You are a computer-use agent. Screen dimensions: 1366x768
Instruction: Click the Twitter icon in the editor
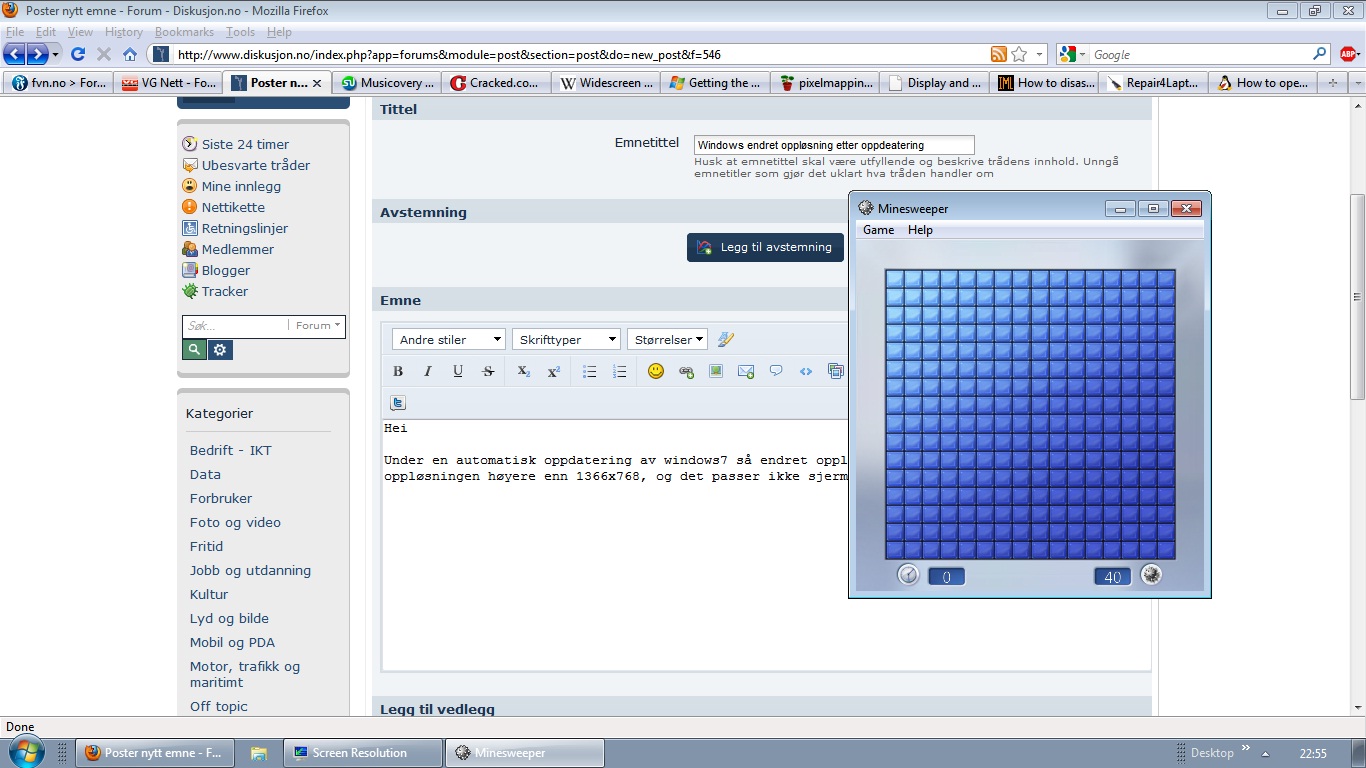pyautogui.click(x=398, y=403)
